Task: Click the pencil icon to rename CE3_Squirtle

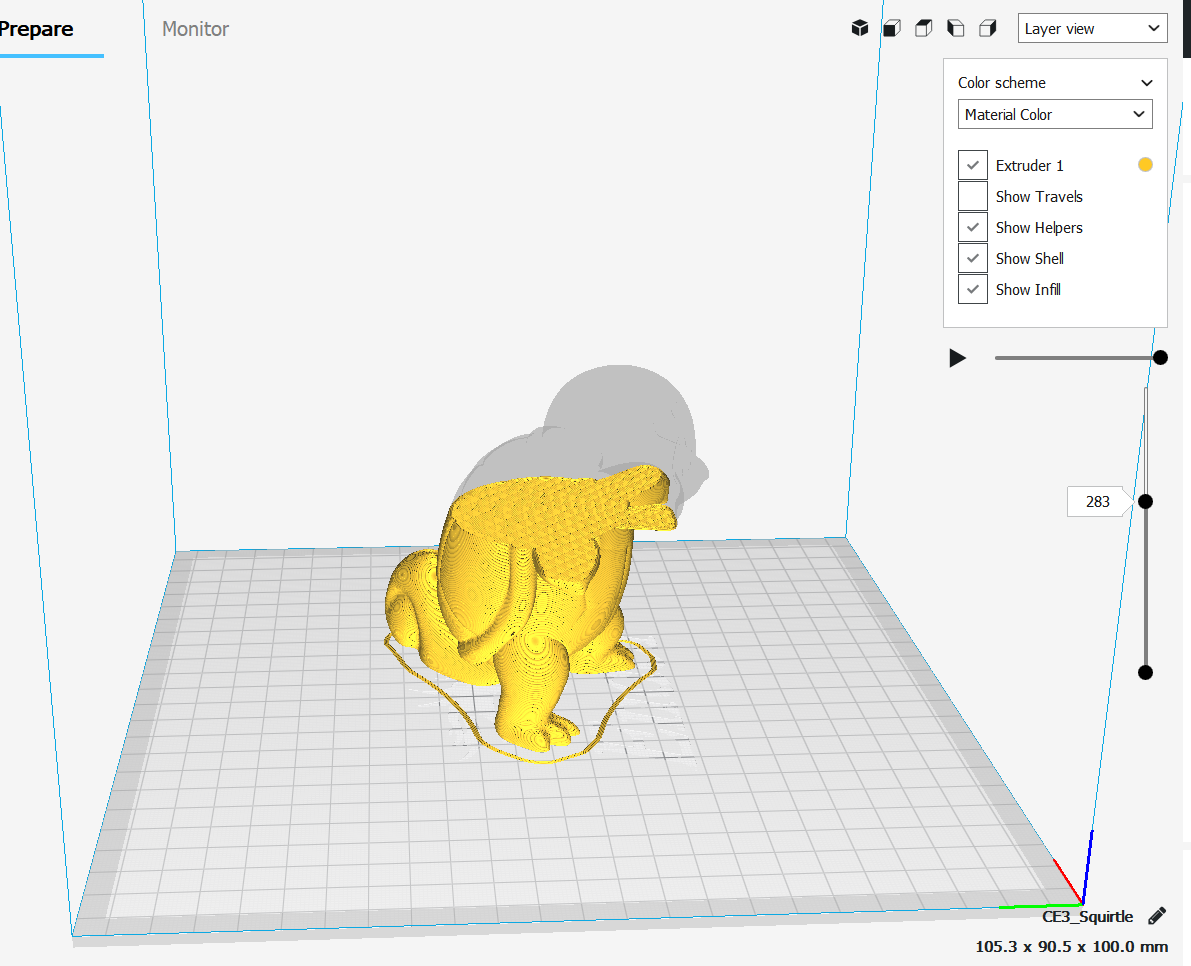Action: (1157, 916)
